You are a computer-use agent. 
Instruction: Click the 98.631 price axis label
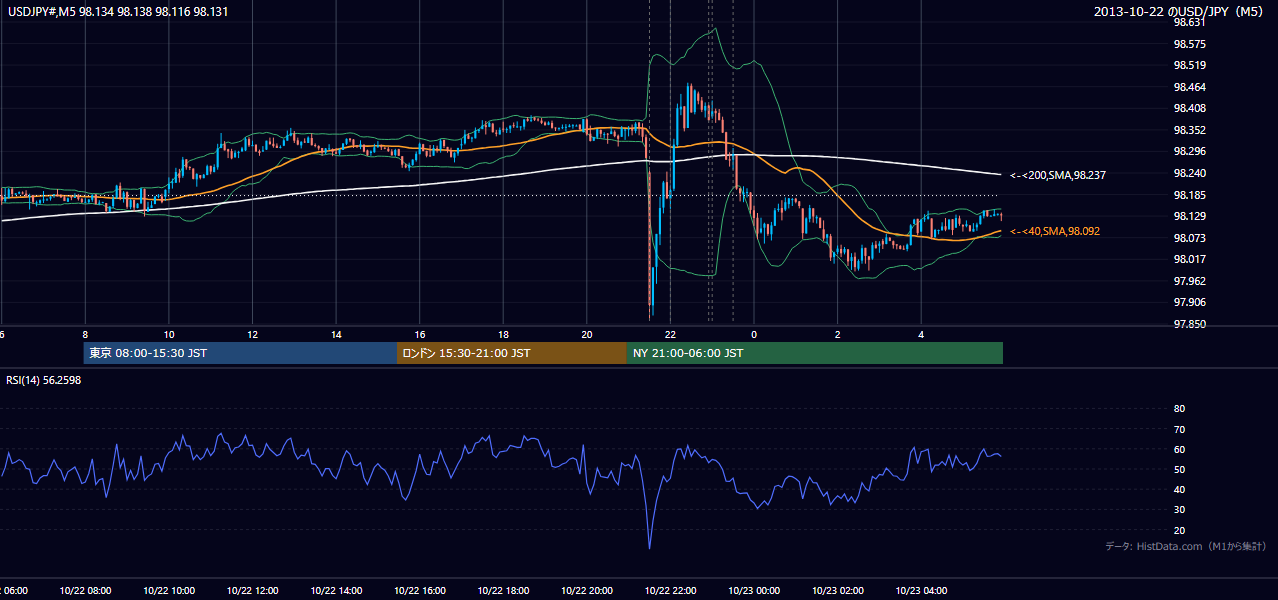click(x=1189, y=22)
